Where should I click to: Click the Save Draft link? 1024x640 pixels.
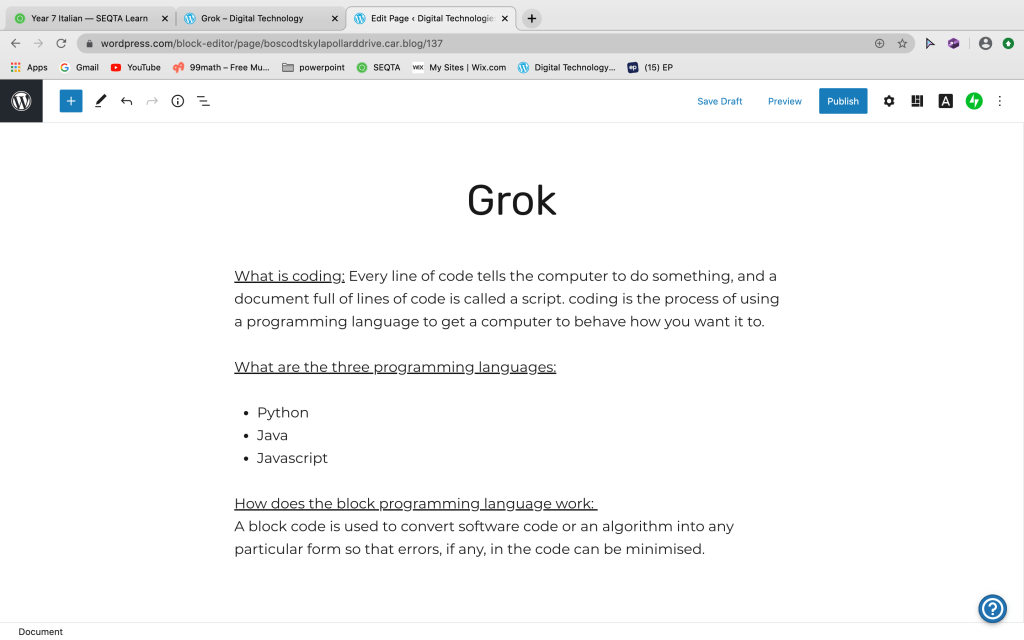coord(719,101)
